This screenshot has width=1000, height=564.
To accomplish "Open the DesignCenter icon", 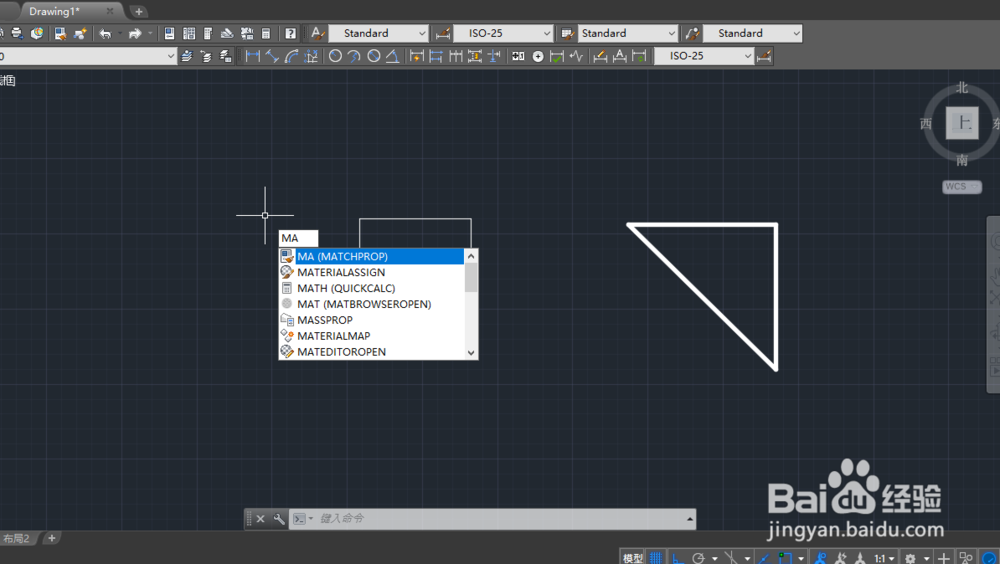I will point(189,34).
